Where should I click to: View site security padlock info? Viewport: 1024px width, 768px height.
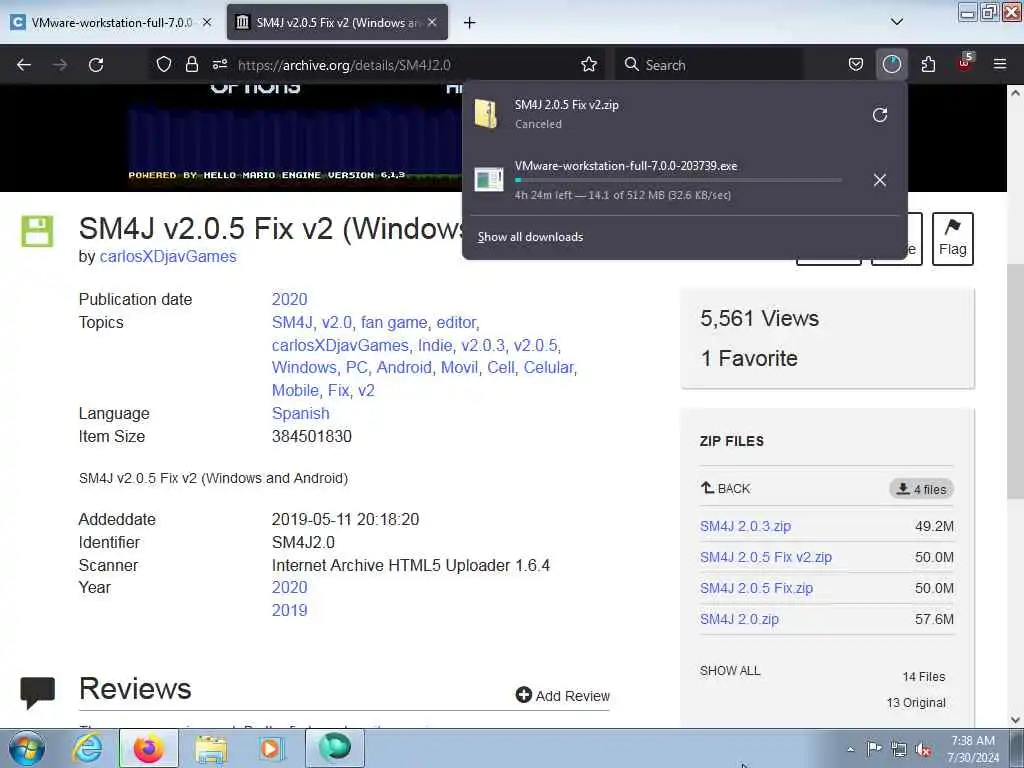coord(191,64)
